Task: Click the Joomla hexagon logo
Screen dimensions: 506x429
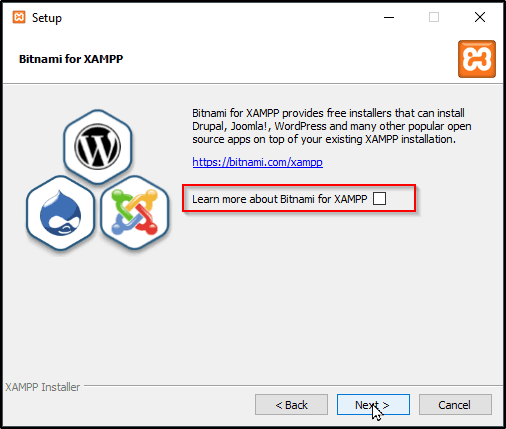Action: [x=135, y=213]
